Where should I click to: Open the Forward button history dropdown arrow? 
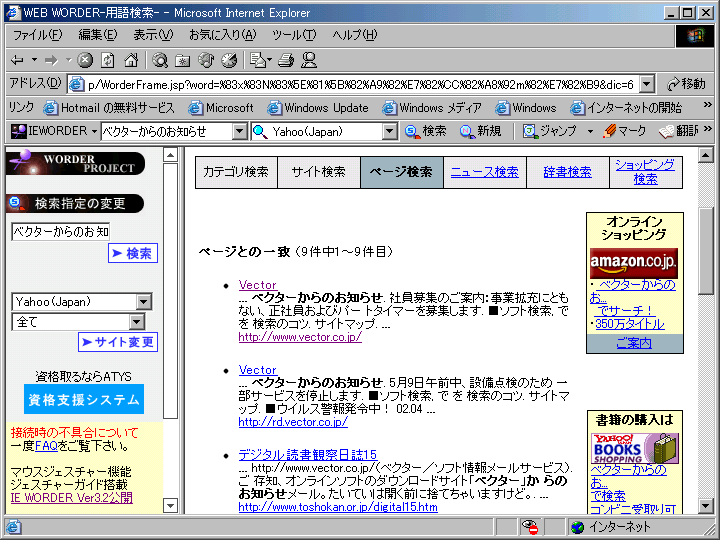(68, 60)
